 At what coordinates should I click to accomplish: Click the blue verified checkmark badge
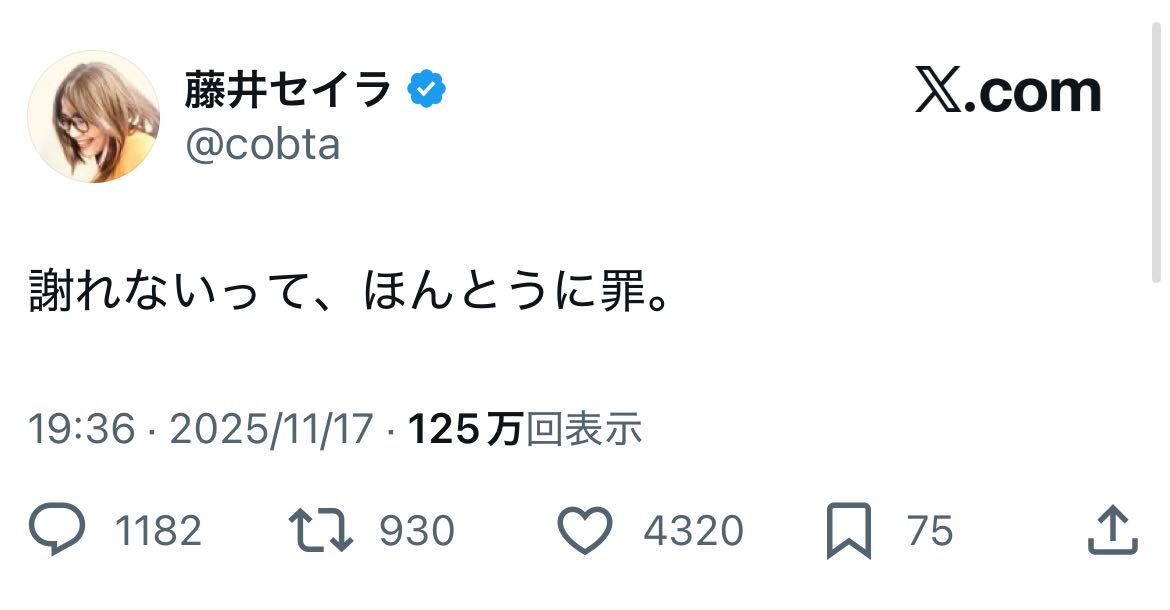pos(426,91)
